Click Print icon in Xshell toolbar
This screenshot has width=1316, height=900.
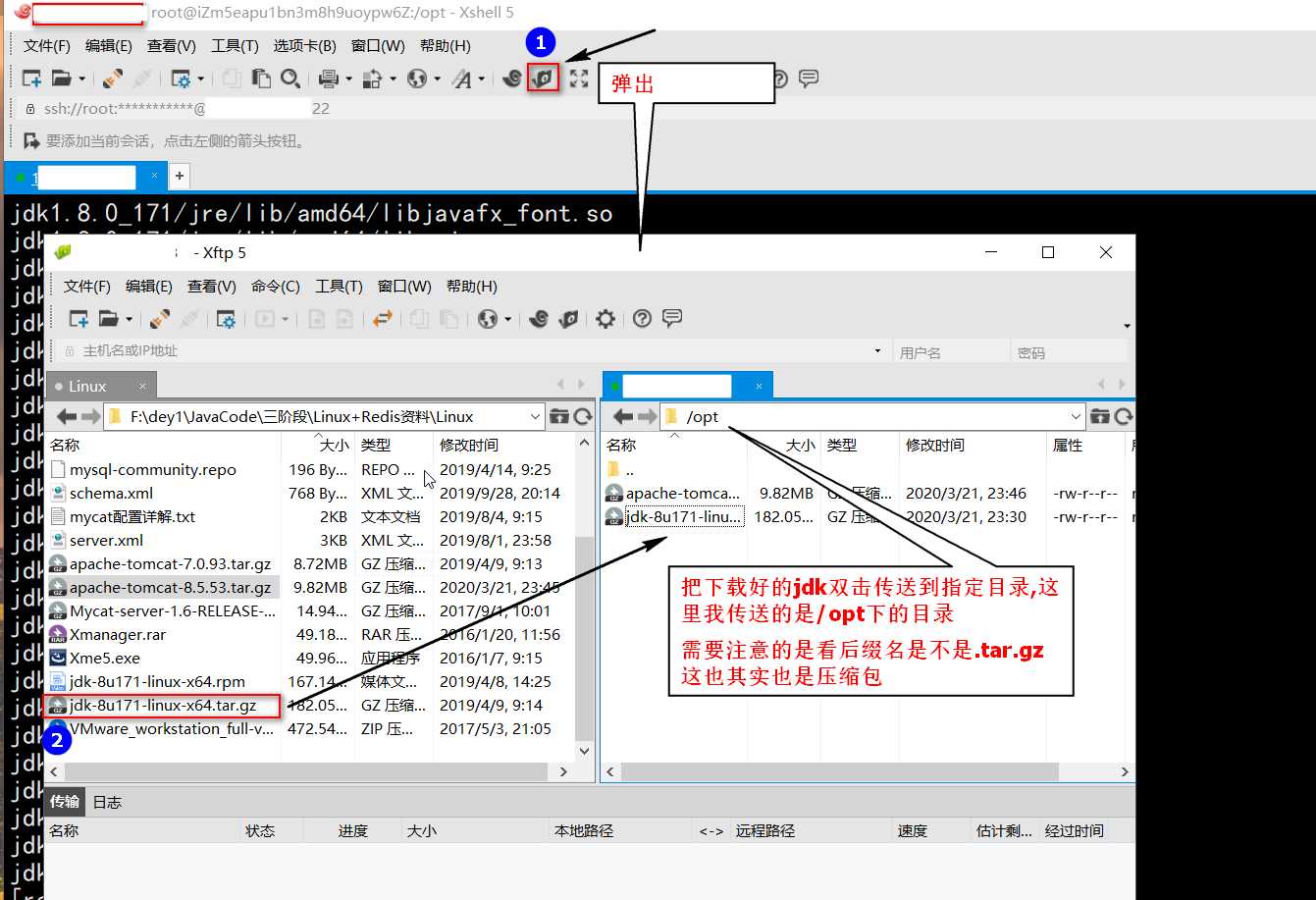click(x=329, y=79)
